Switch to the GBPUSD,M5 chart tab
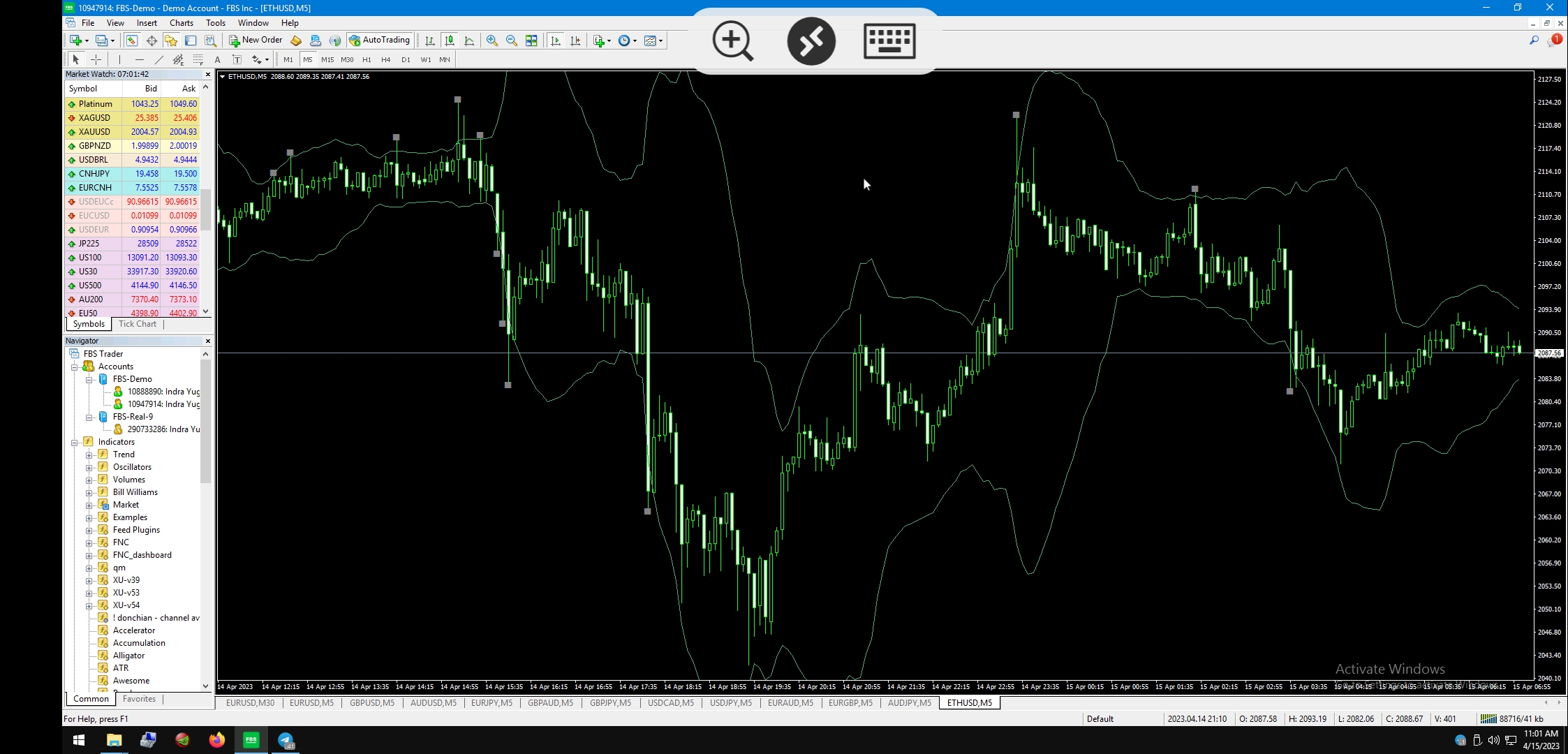Image resolution: width=1568 pixels, height=754 pixels. (371, 703)
